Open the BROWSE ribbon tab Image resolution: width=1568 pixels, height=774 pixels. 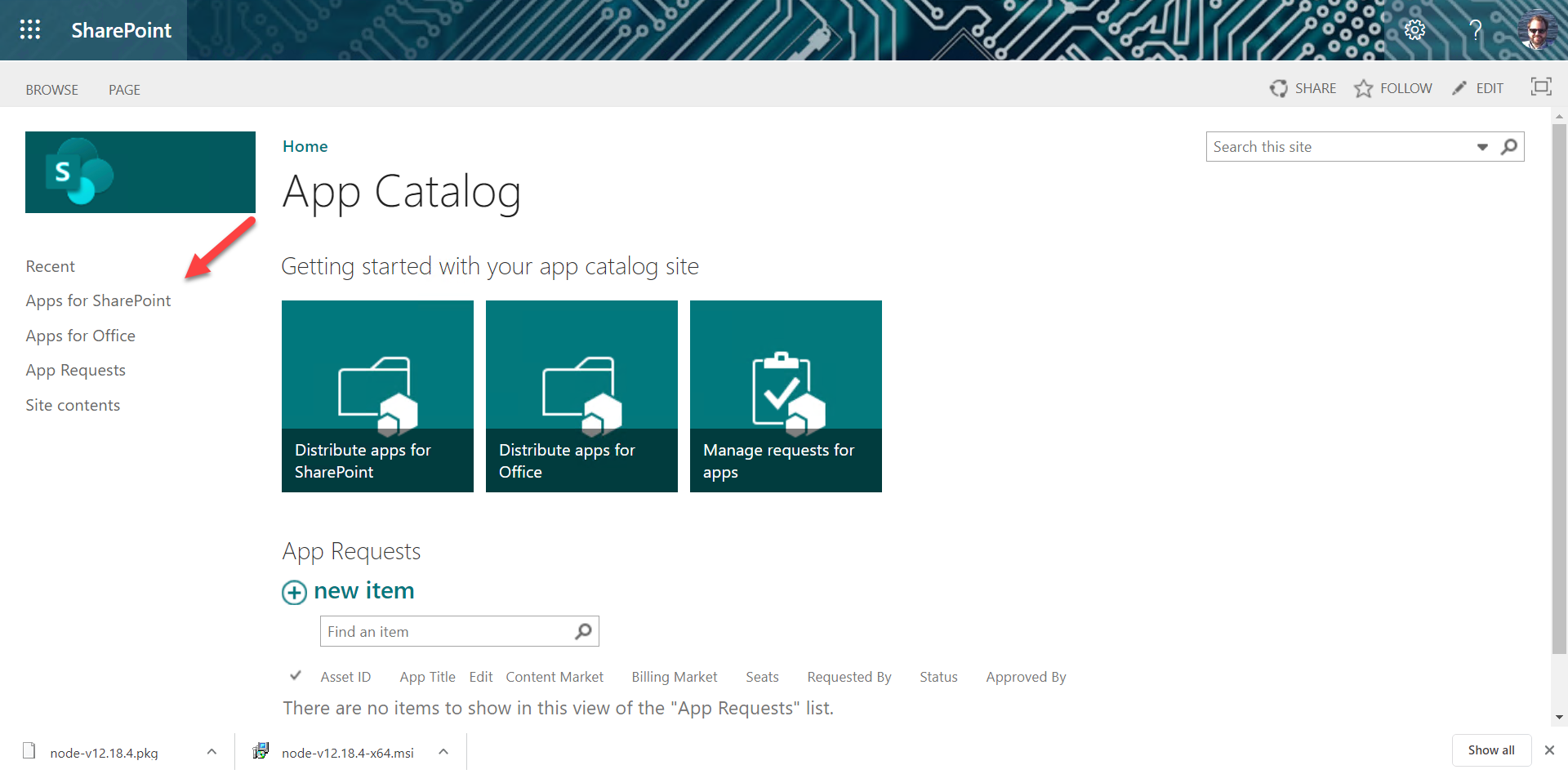pos(52,90)
